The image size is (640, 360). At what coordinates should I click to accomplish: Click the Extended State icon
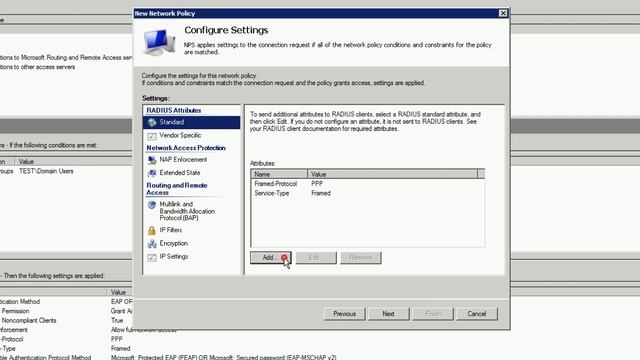click(152, 173)
